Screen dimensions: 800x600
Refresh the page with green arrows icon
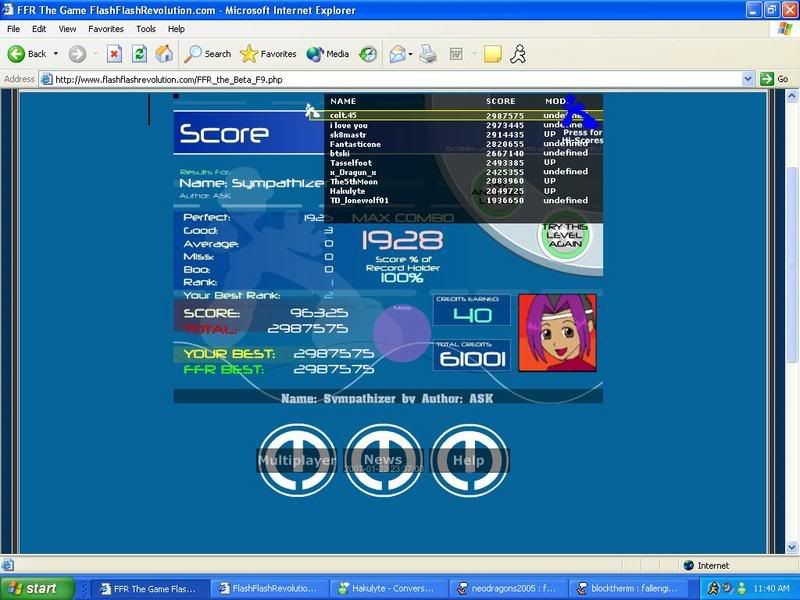point(139,54)
